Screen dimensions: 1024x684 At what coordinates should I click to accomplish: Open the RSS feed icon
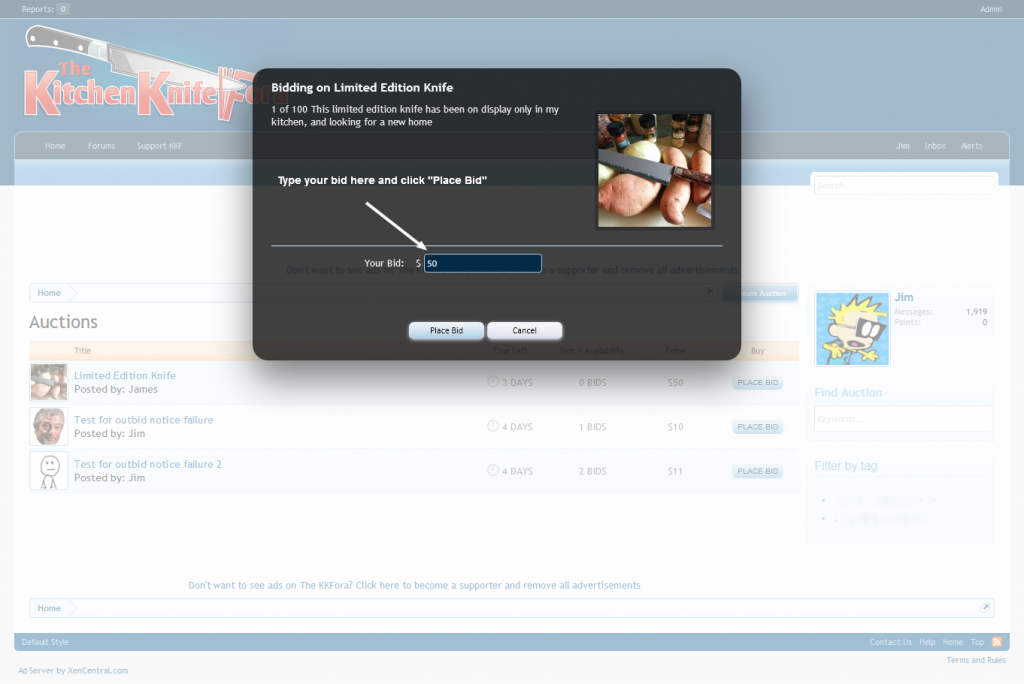point(997,642)
